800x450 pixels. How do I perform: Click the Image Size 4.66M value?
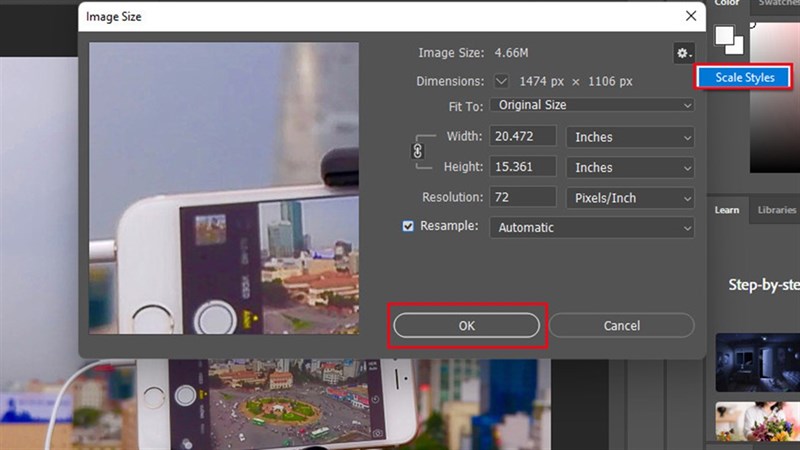point(511,53)
